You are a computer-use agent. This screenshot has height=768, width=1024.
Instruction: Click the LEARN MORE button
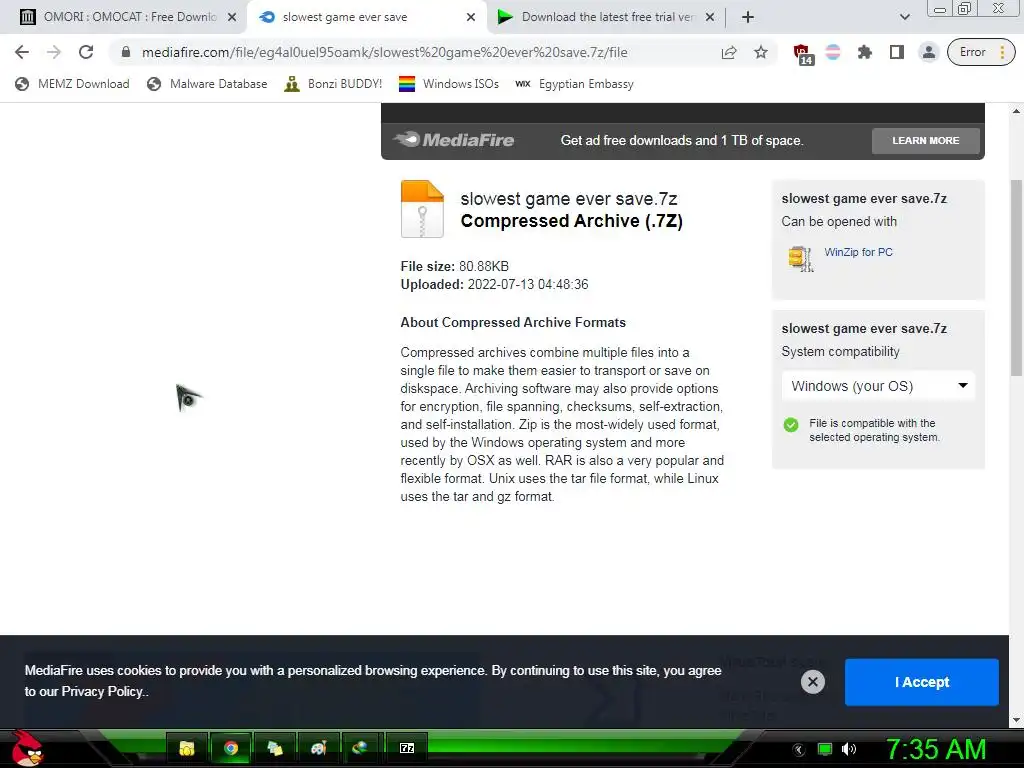click(x=925, y=140)
